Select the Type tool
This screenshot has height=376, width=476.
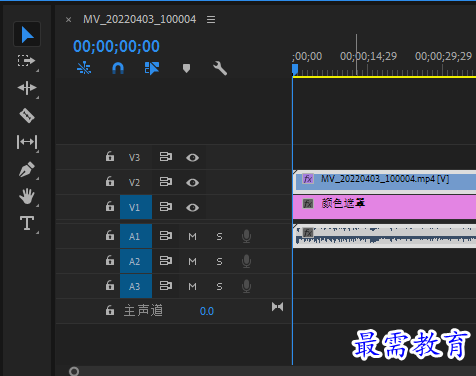tap(27, 223)
